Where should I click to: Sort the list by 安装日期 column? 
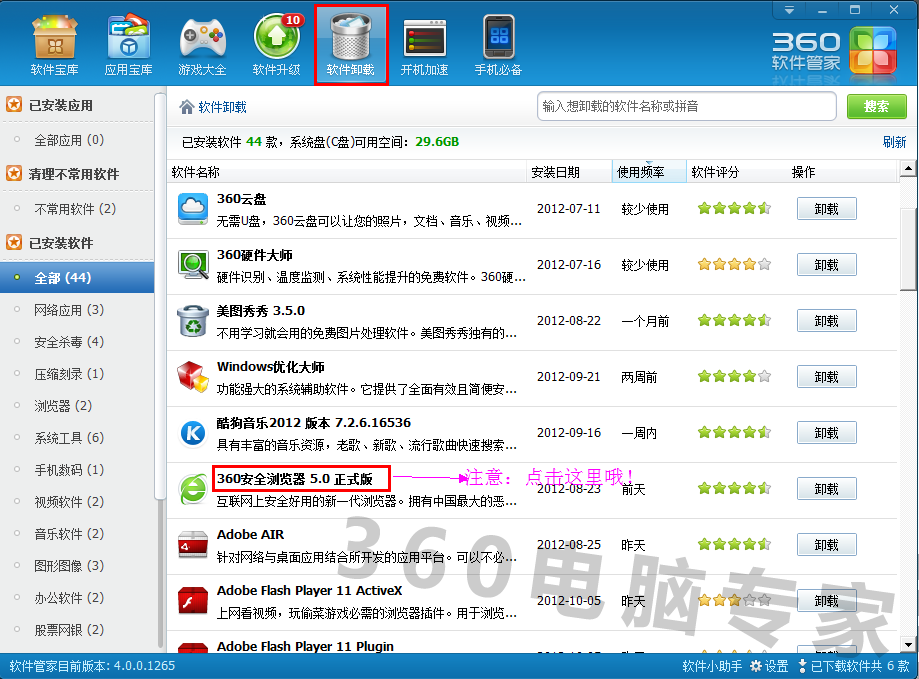coord(555,172)
